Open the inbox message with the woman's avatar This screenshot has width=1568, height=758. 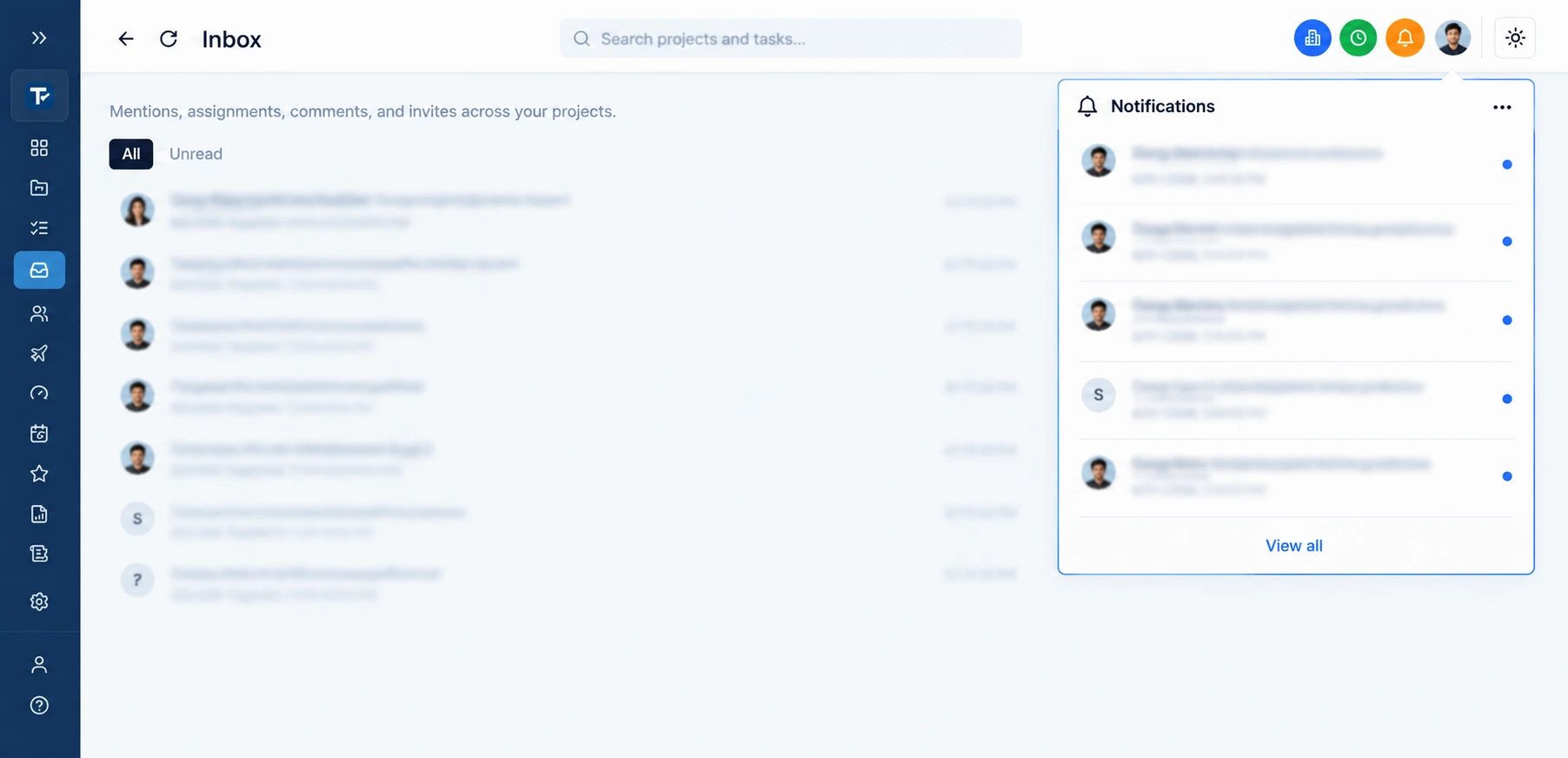(x=568, y=210)
